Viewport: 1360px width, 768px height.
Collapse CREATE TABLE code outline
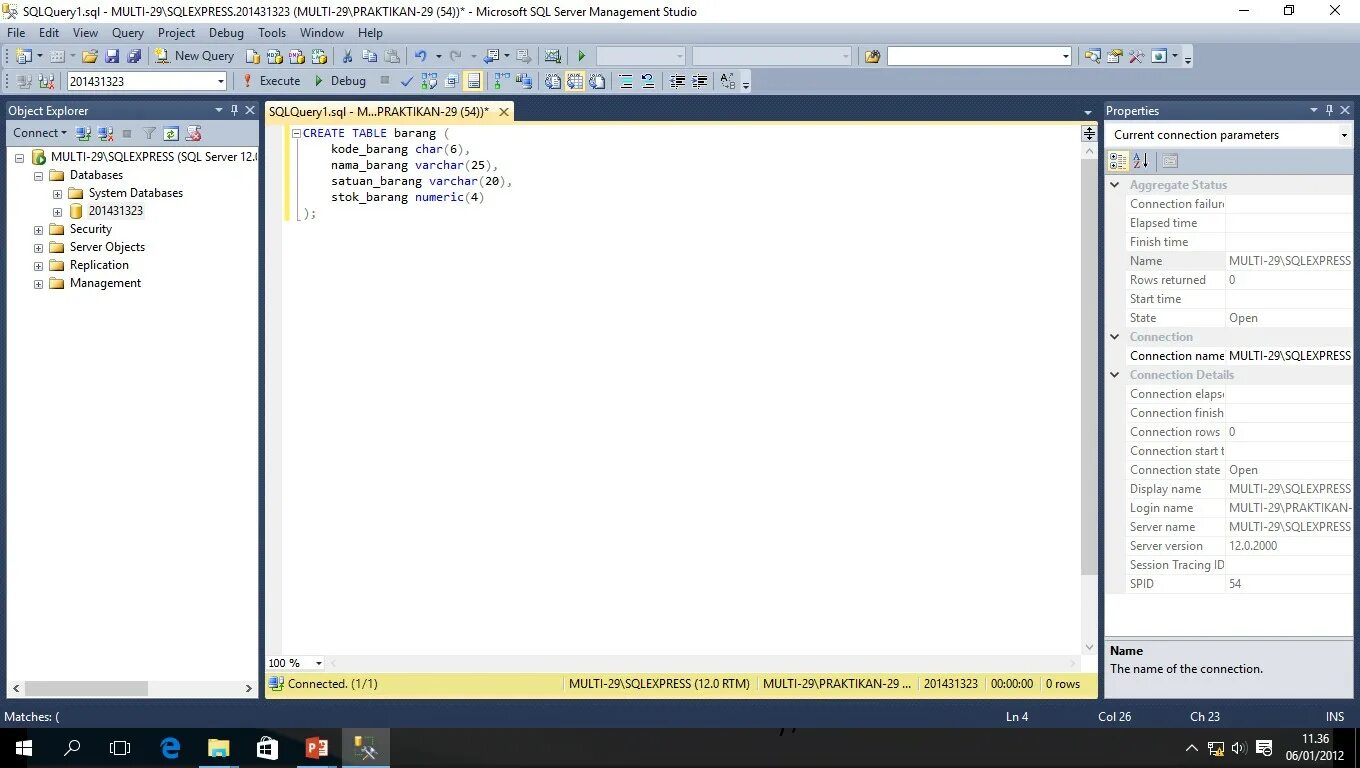tap(296, 133)
